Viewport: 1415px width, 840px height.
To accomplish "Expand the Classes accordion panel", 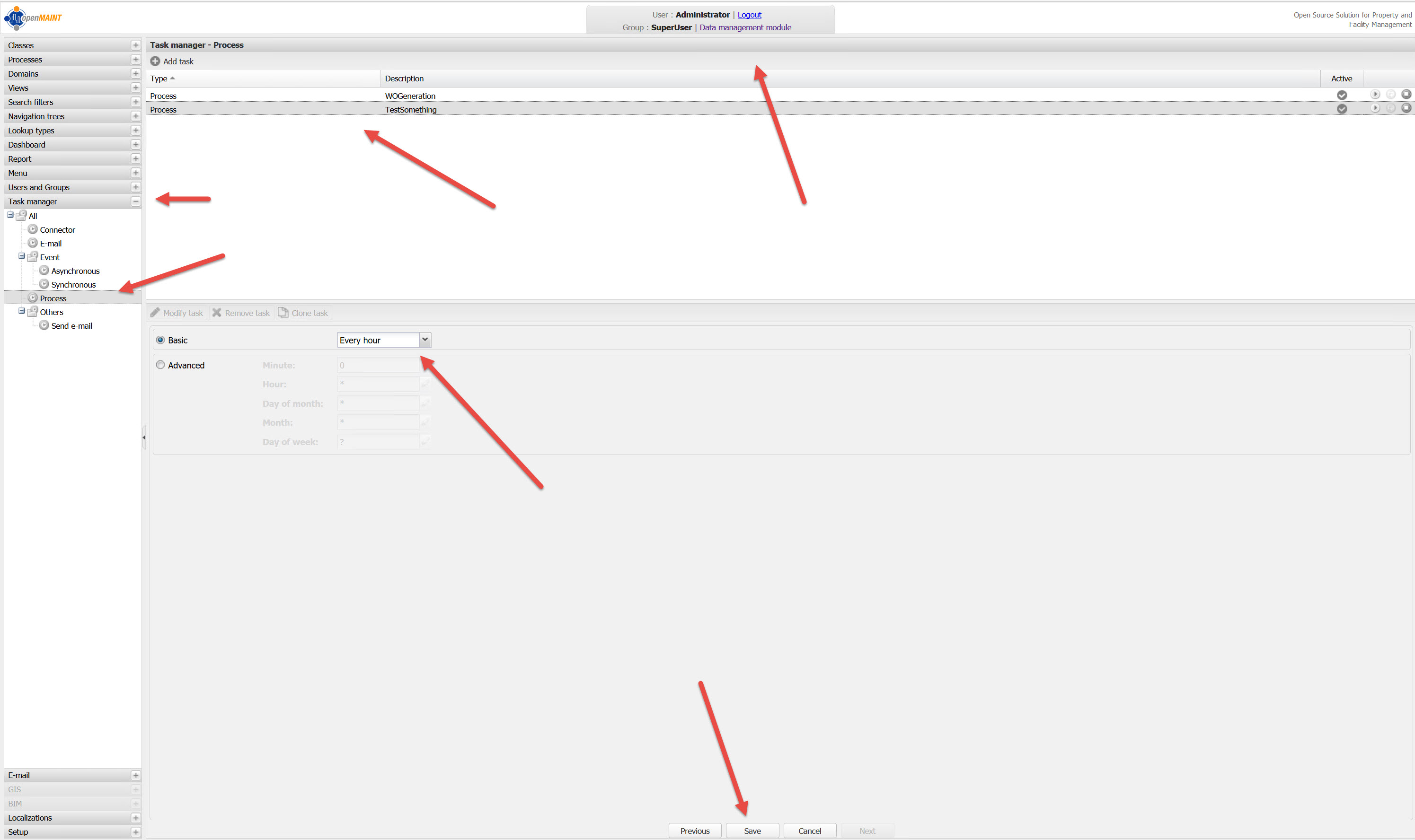I will [135, 45].
